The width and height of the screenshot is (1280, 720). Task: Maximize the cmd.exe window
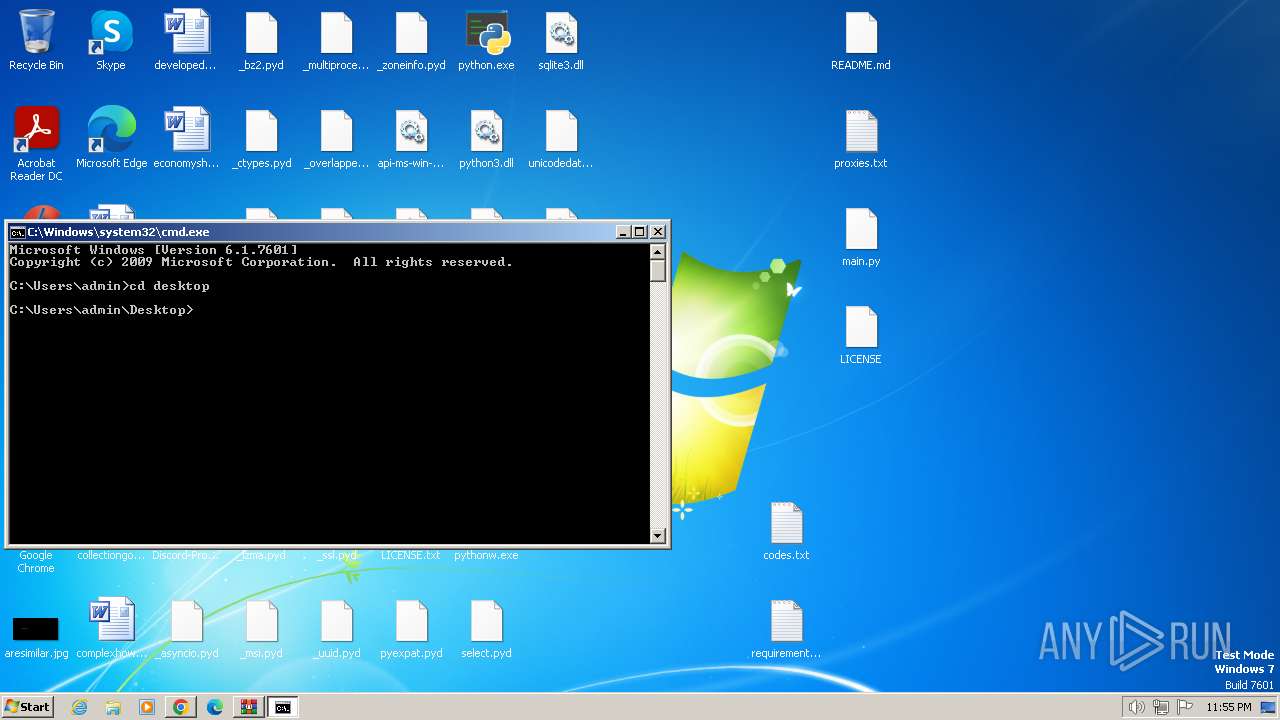(x=640, y=232)
